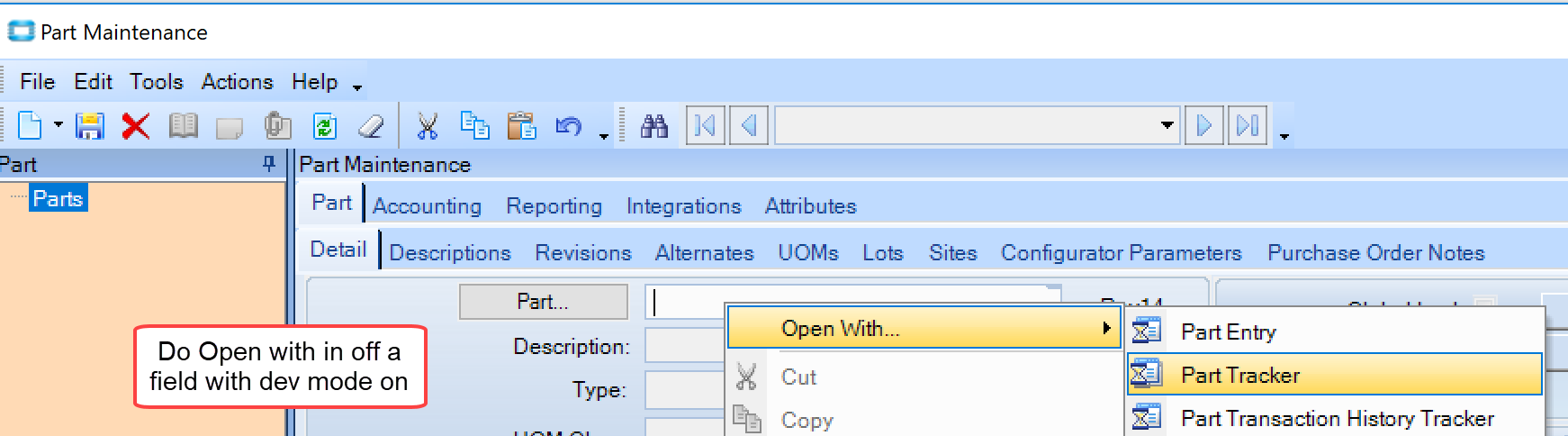Go to the next record
The height and width of the screenshot is (436, 1568).
coord(1203,125)
